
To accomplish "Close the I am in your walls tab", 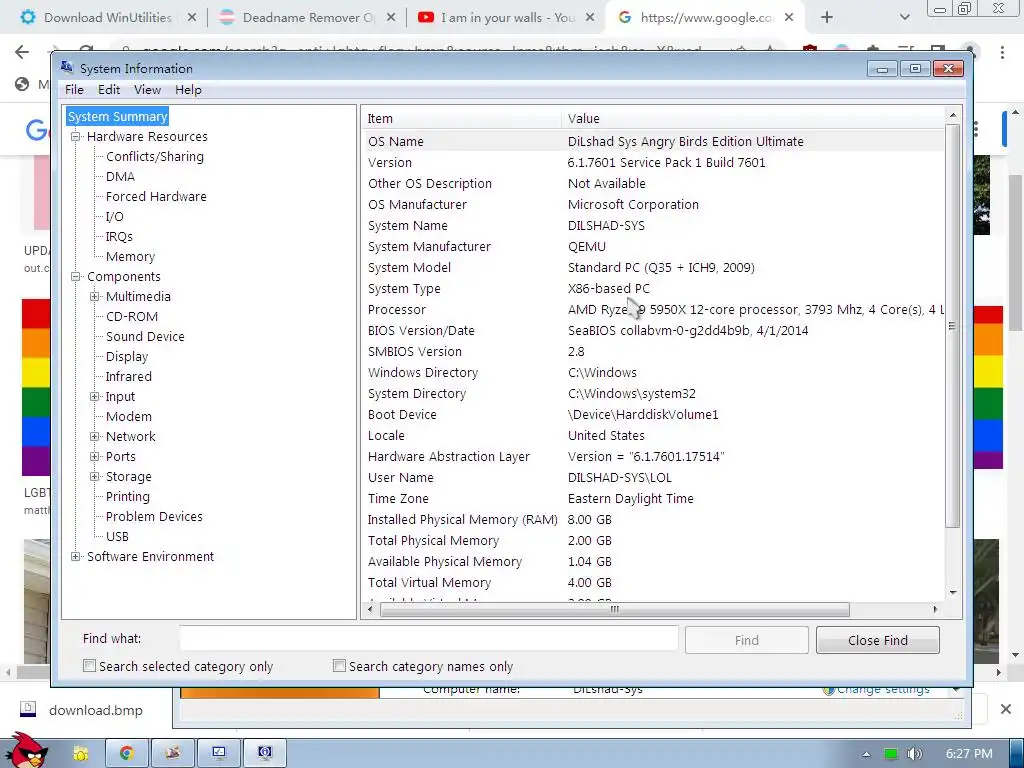I will coord(590,18).
